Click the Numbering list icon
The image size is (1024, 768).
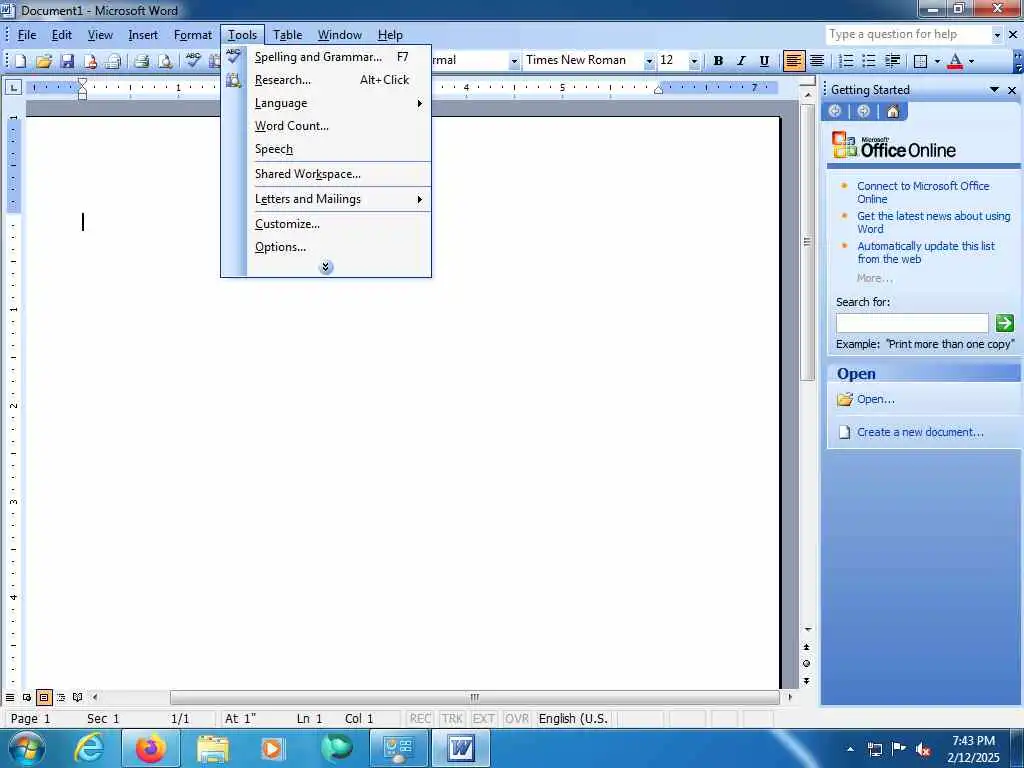846,61
